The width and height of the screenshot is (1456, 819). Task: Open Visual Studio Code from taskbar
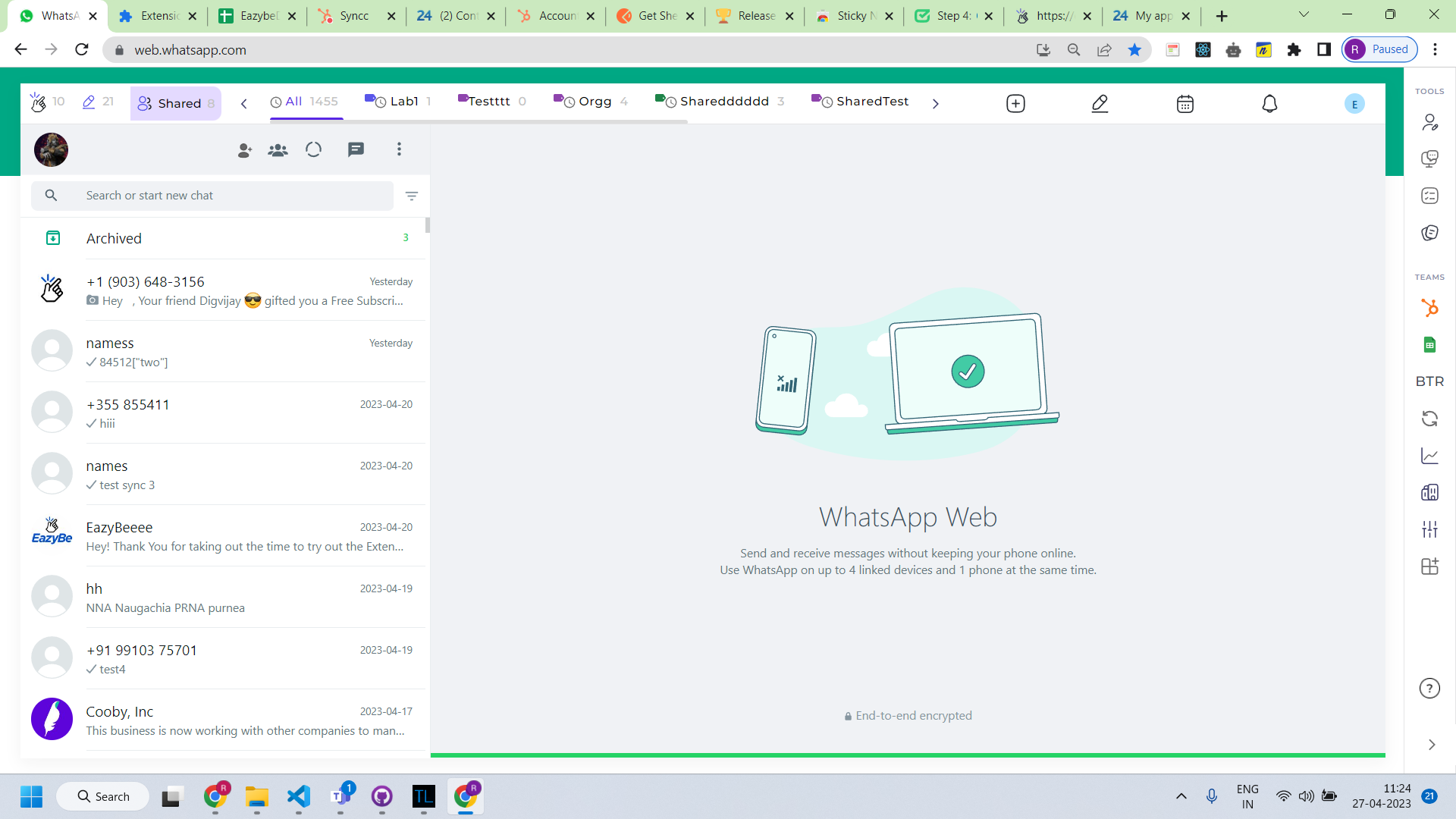(x=299, y=796)
